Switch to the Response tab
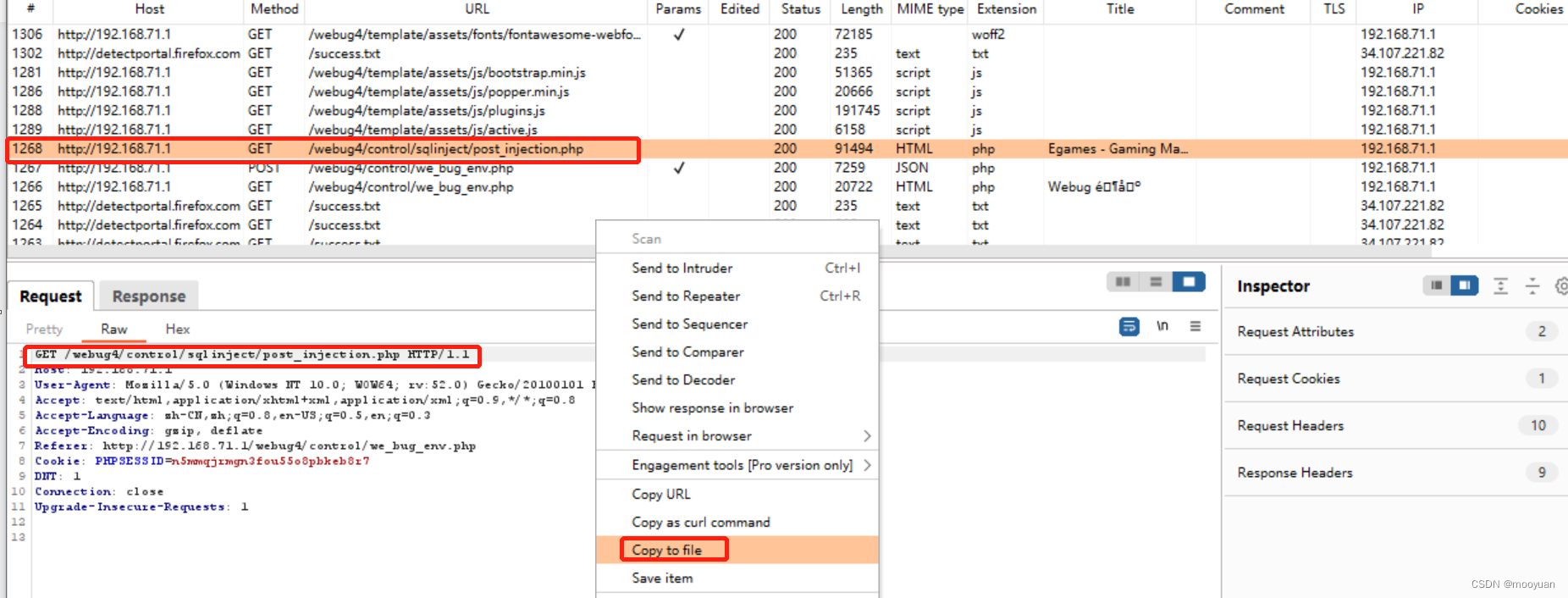The height and width of the screenshot is (598, 1568). pos(149,296)
